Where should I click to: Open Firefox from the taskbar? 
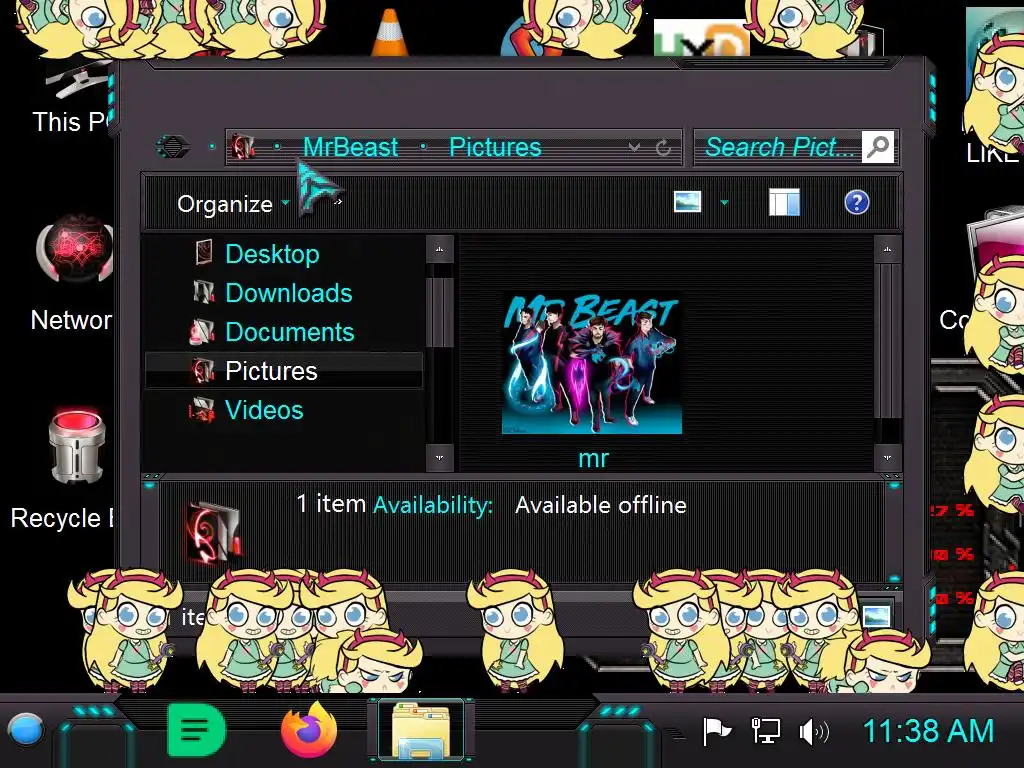click(x=309, y=729)
